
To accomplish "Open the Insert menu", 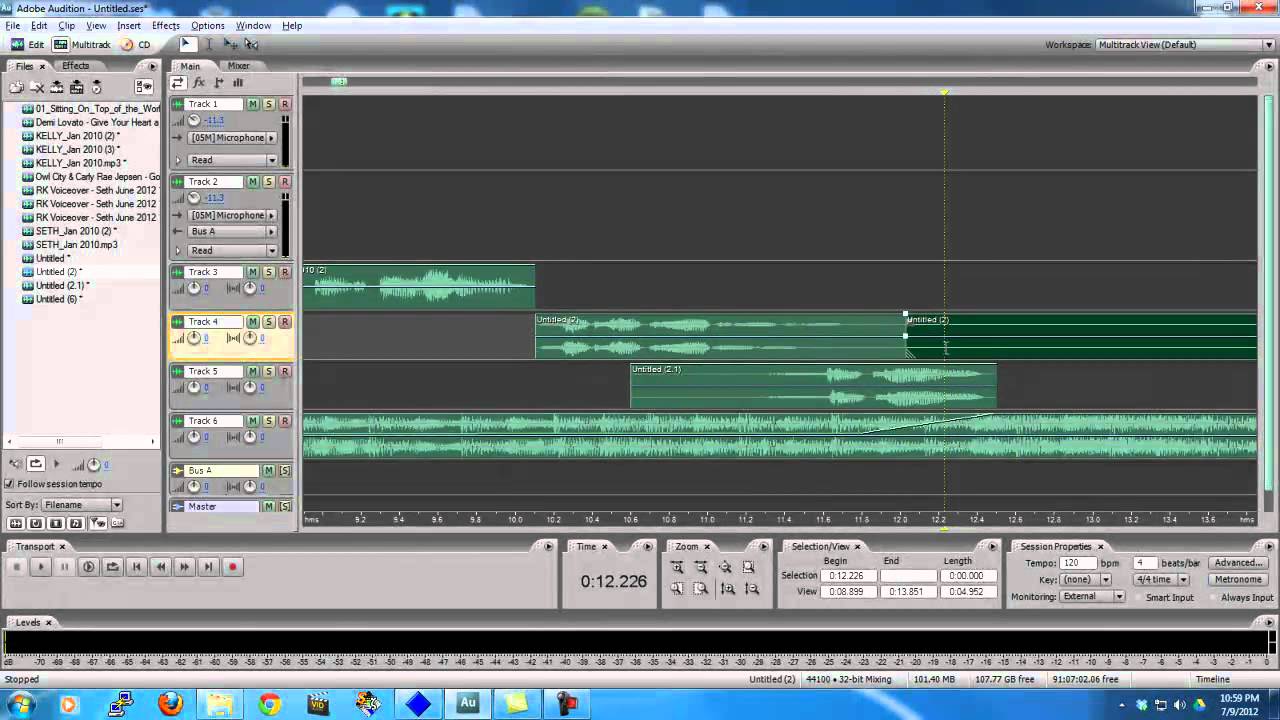I will point(129,26).
